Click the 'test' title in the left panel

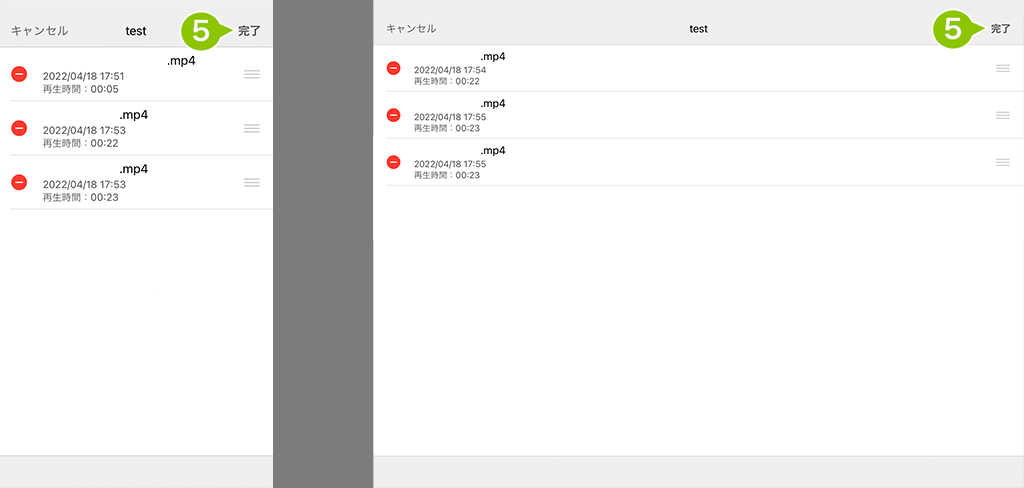(136, 31)
